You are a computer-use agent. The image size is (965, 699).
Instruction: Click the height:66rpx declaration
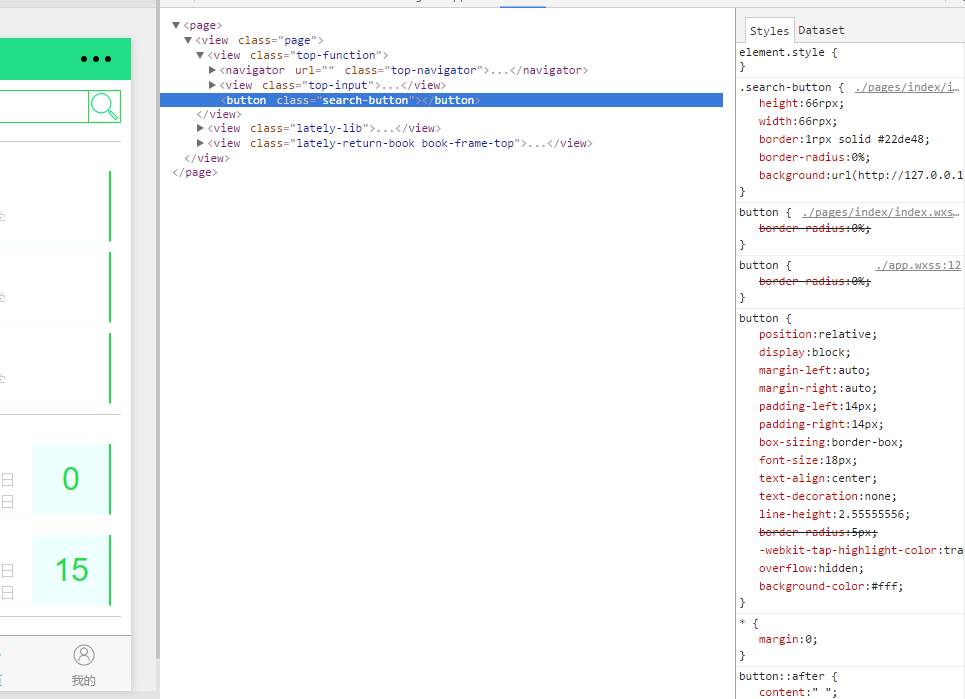click(x=801, y=103)
